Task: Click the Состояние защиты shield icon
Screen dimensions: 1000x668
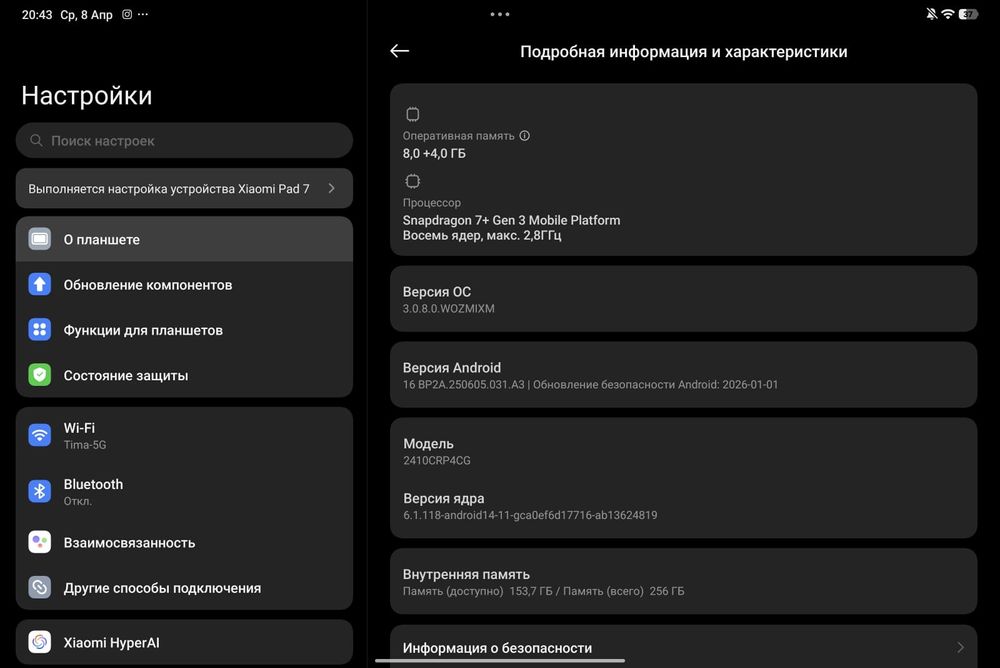Action: (40, 375)
